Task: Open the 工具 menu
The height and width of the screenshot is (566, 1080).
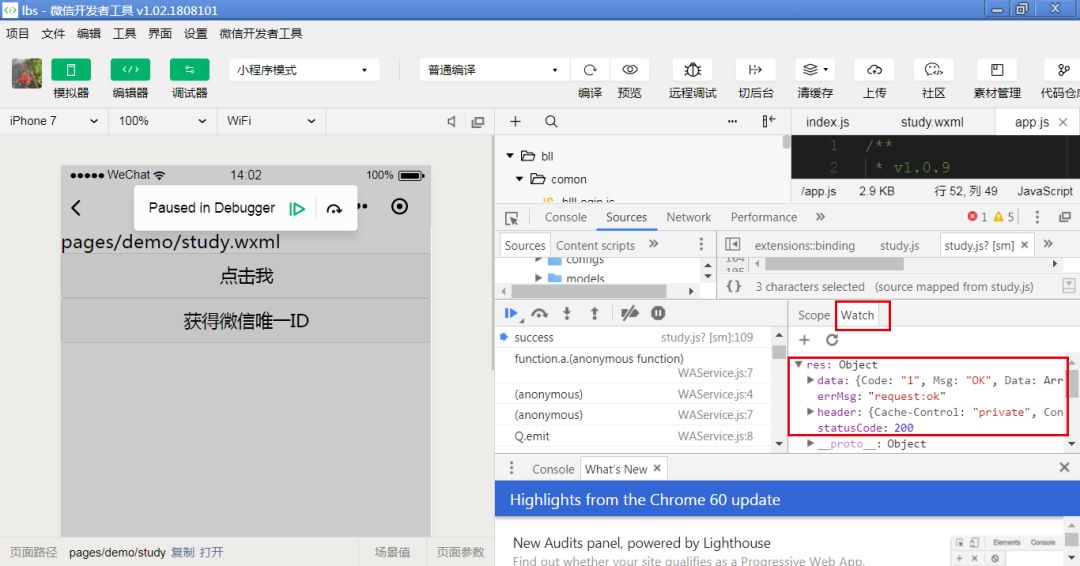Action: [x=125, y=33]
